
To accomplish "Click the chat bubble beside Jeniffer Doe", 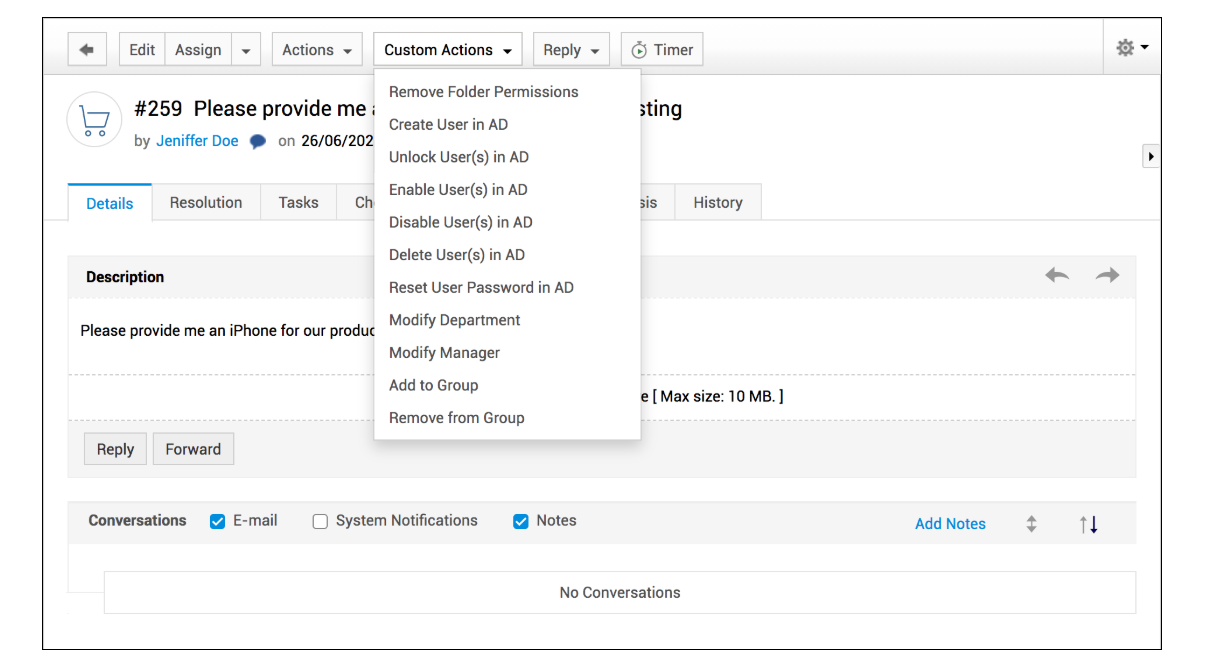I will pos(258,142).
